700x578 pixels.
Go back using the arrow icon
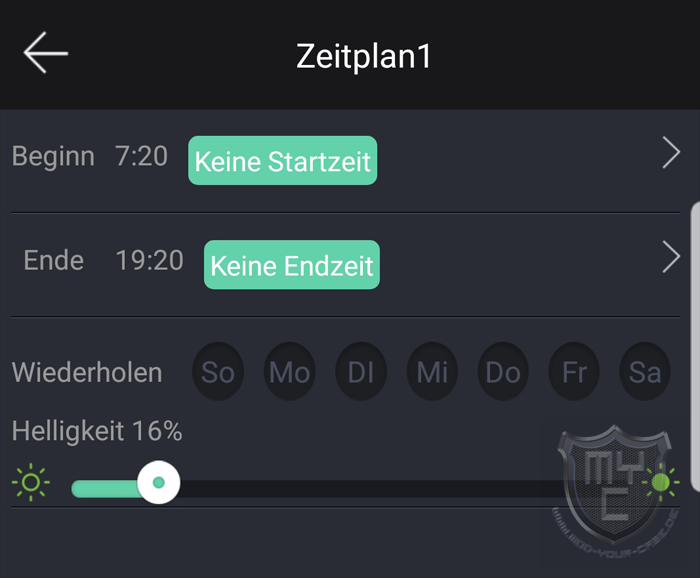point(46,53)
